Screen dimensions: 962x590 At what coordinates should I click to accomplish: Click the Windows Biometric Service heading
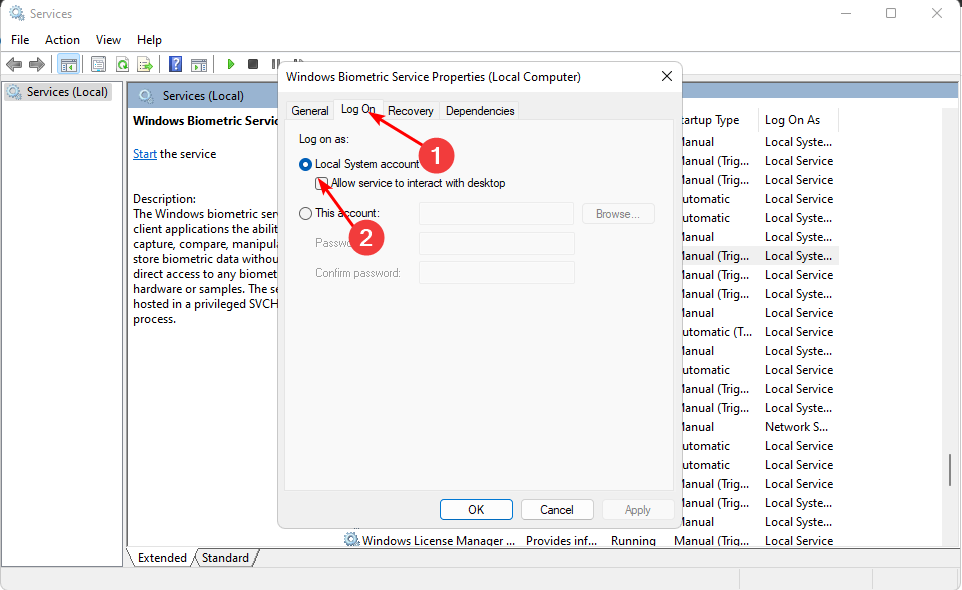coord(206,121)
